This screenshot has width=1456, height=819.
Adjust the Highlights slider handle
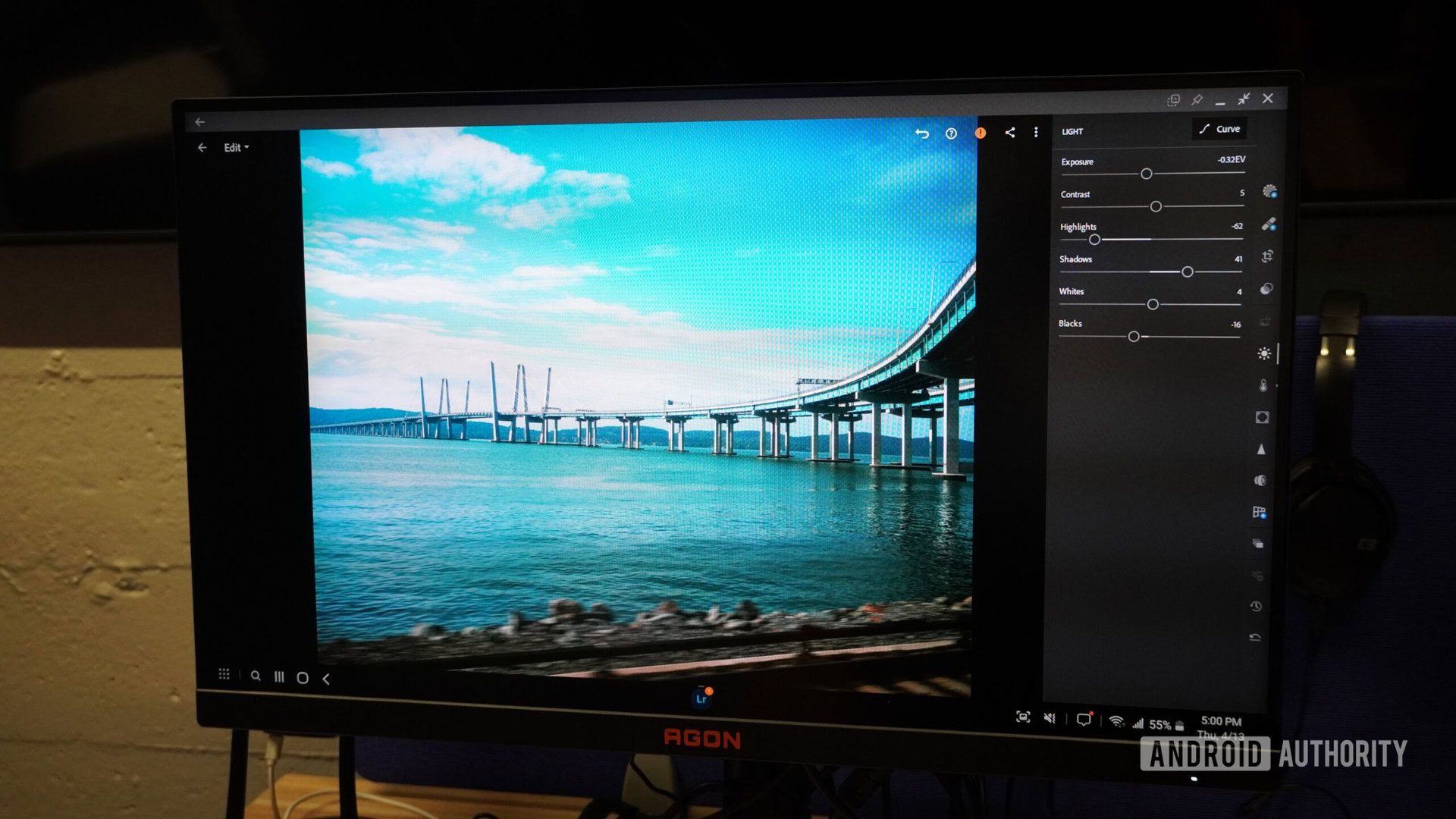tap(1094, 240)
